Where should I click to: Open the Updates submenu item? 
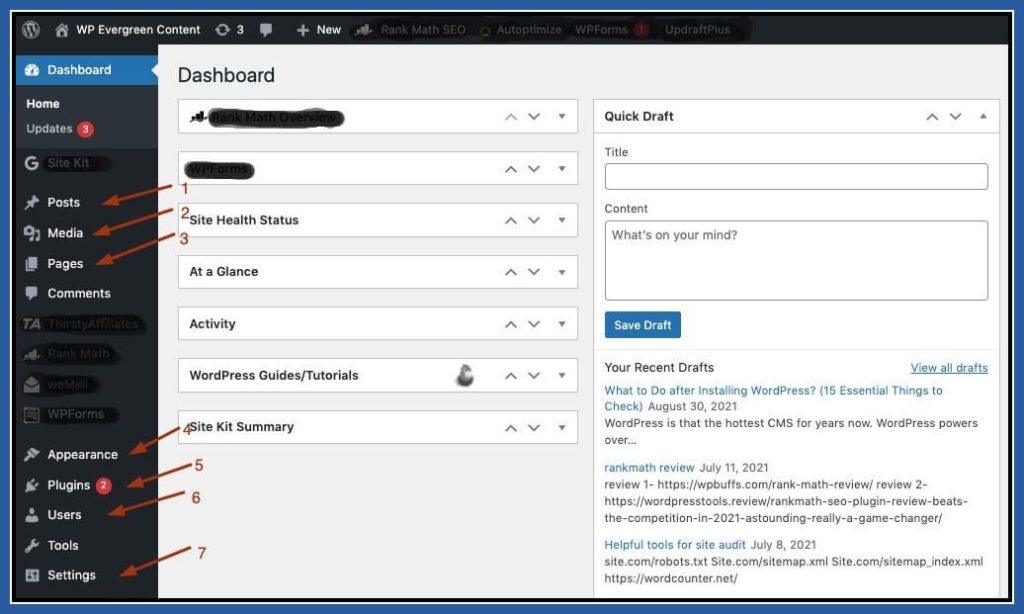pos(49,129)
